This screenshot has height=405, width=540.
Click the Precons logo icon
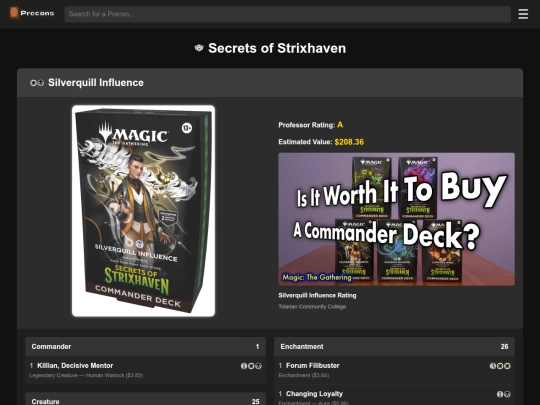(x=14, y=13)
